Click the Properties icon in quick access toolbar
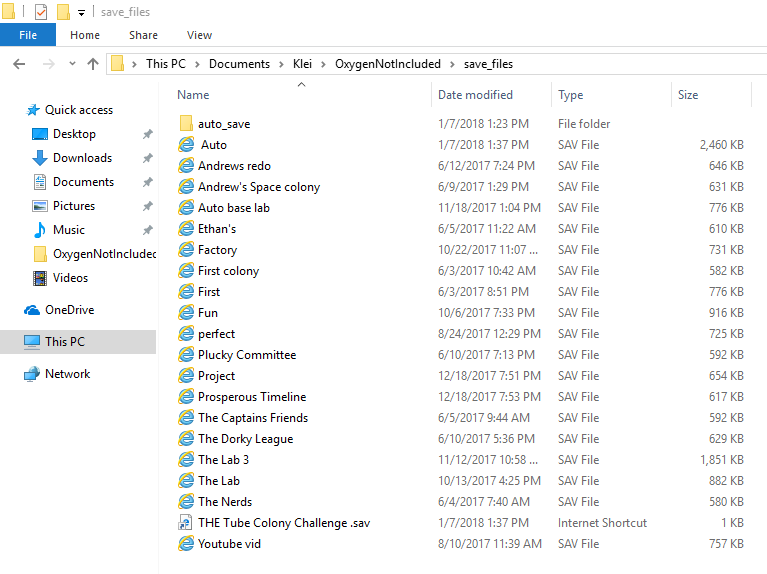The height and width of the screenshot is (574, 767). point(41,12)
